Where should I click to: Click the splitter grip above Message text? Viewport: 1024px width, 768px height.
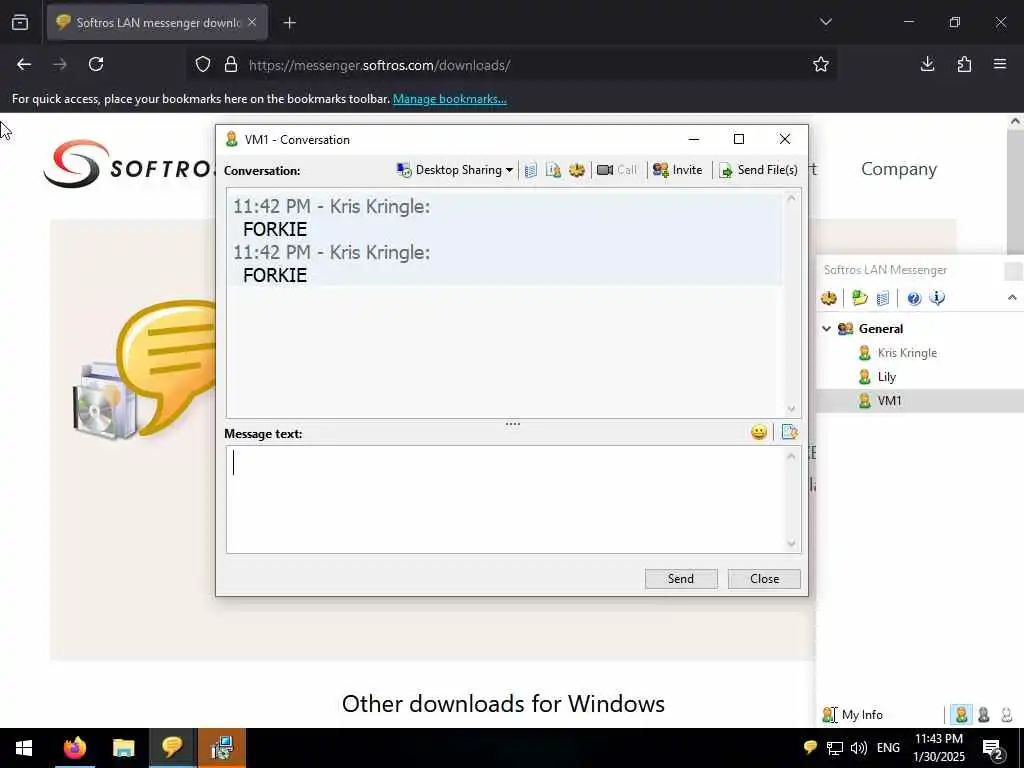[513, 424]
